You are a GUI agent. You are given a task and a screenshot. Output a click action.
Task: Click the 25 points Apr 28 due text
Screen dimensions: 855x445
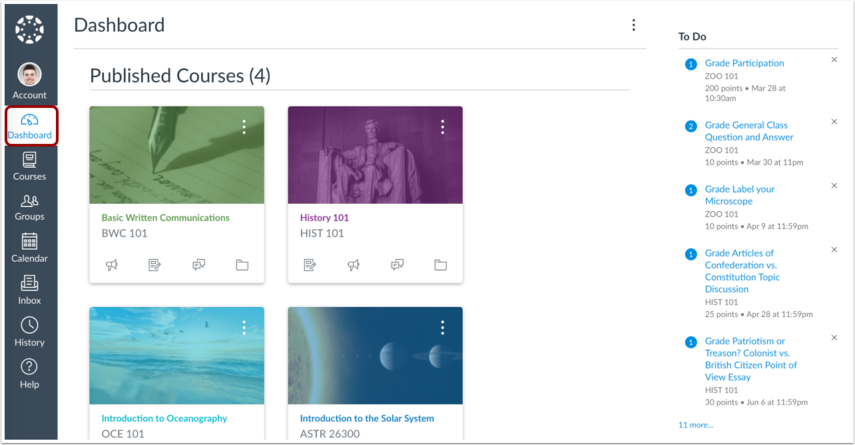pos(758,314)
